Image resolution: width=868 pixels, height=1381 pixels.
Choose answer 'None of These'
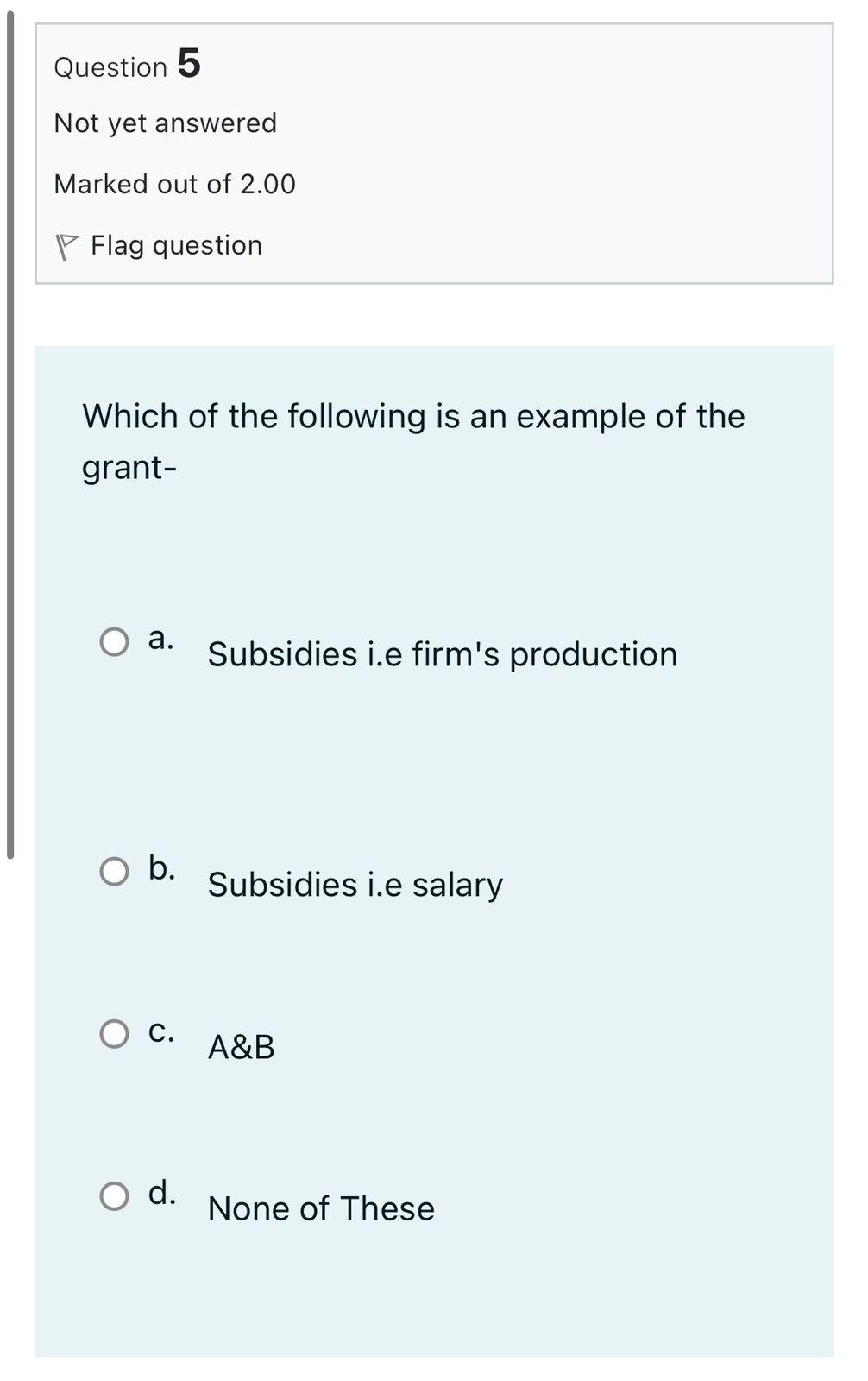click(x=321, y=1208)
